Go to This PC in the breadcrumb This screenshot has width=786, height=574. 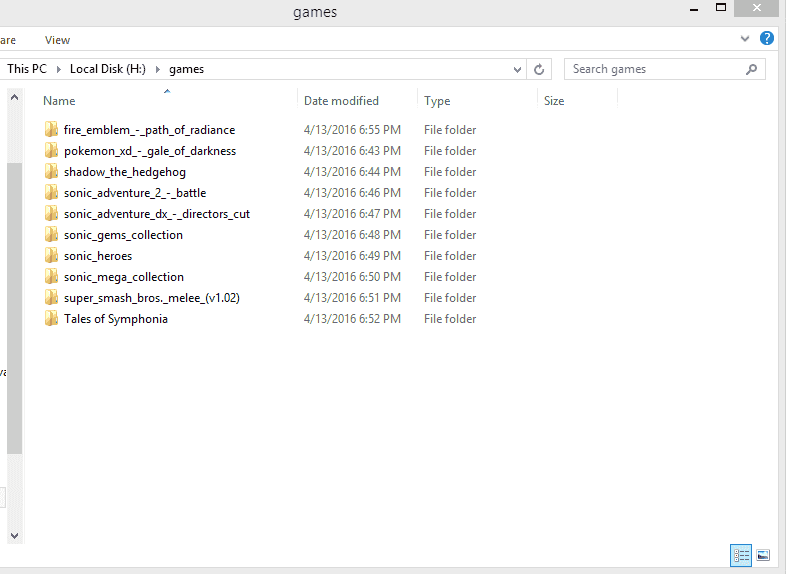pos(27,69)
